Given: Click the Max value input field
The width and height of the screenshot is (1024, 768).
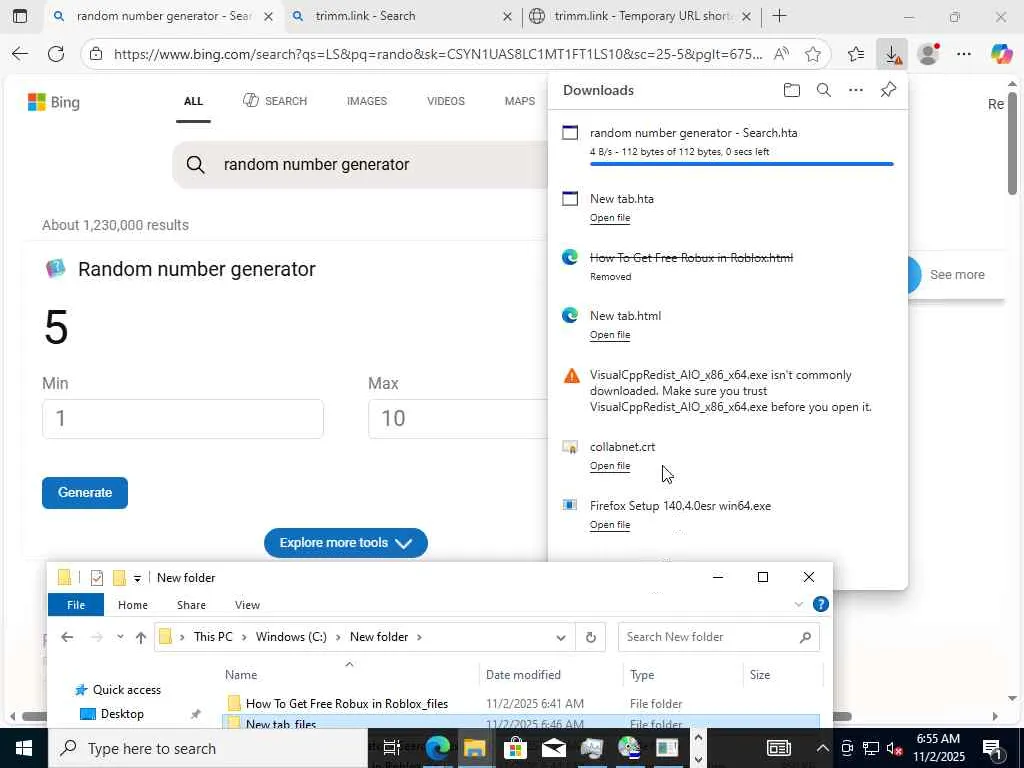Looking at the screenshot, I should coord(457,419).
